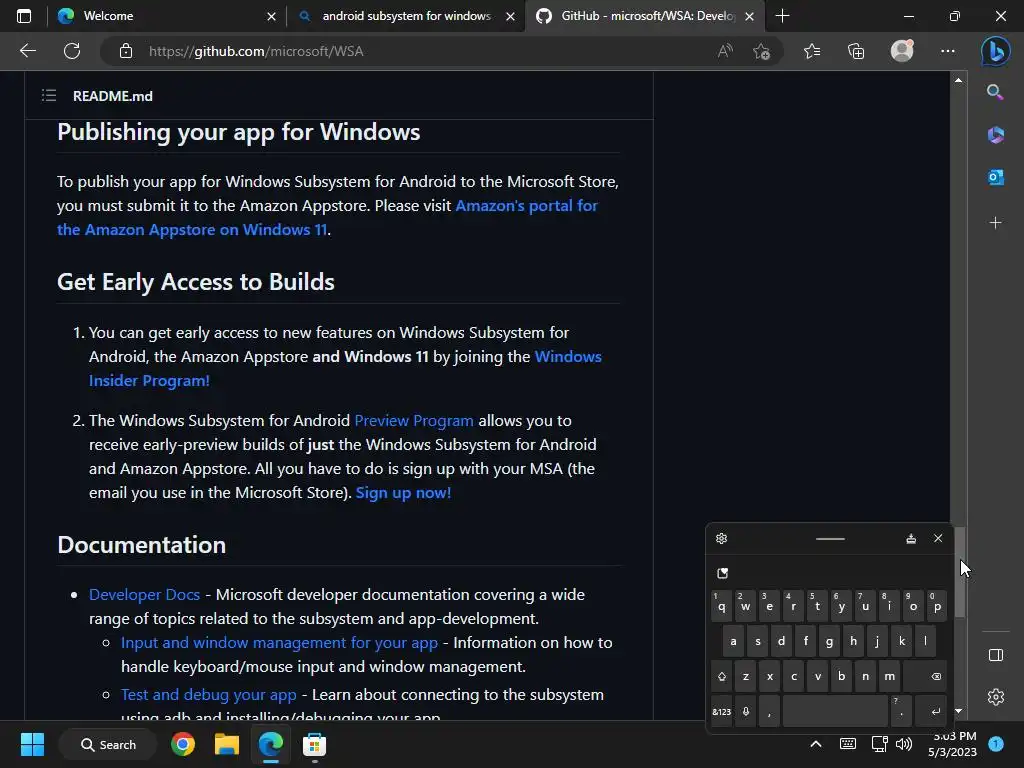
Task: Launch Google Chrome from taskbar
Action: pyautogui.click(x=183, y=744)
